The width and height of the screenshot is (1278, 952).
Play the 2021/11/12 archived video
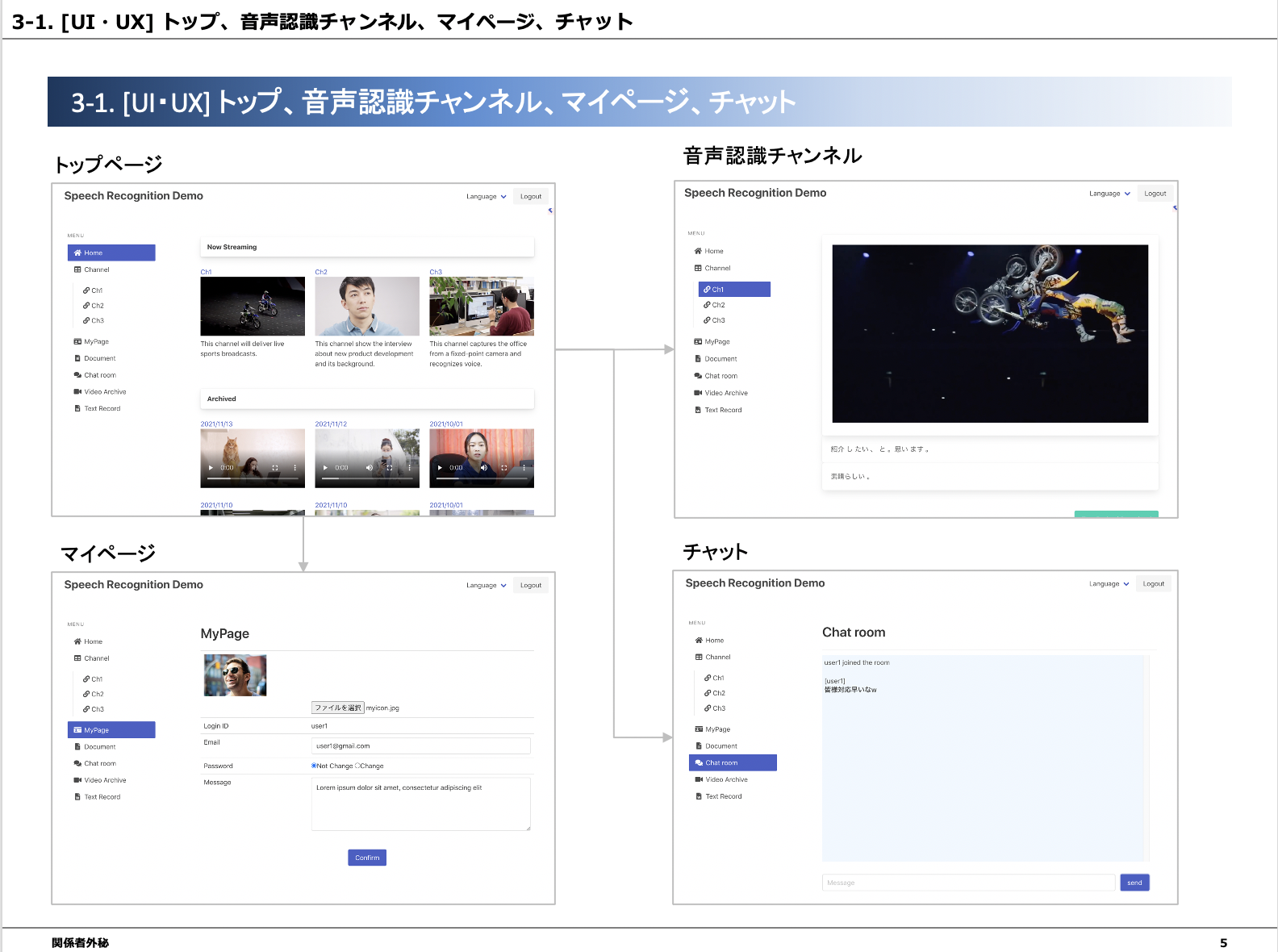point(326,468)
